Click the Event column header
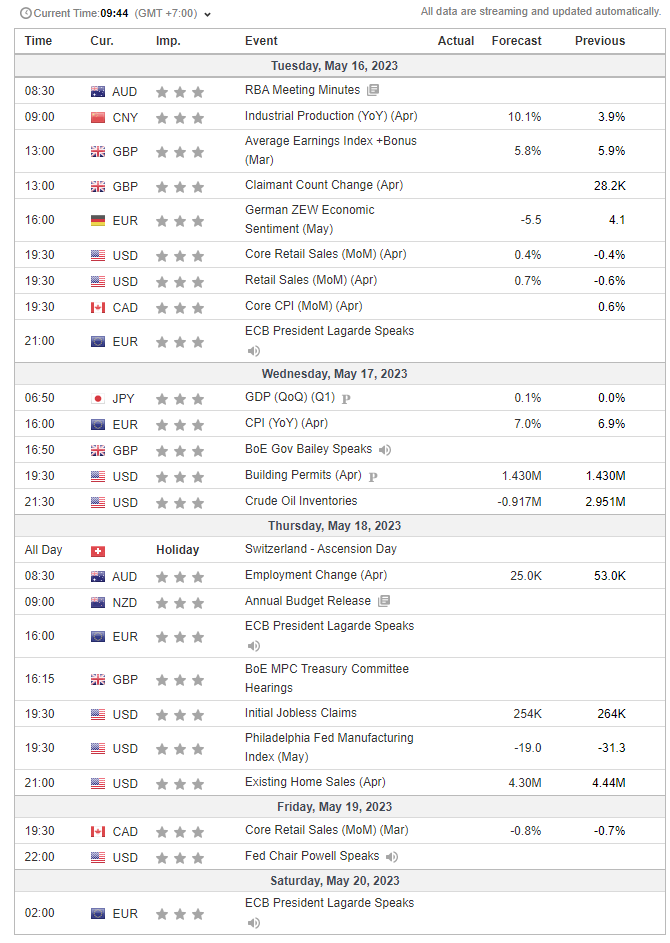The image size is (670, 943). 261,41
